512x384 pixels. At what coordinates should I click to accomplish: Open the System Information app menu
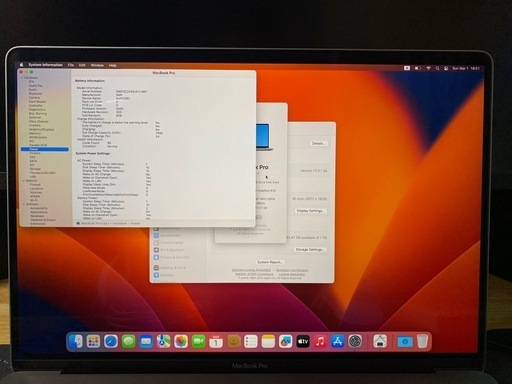45,65
